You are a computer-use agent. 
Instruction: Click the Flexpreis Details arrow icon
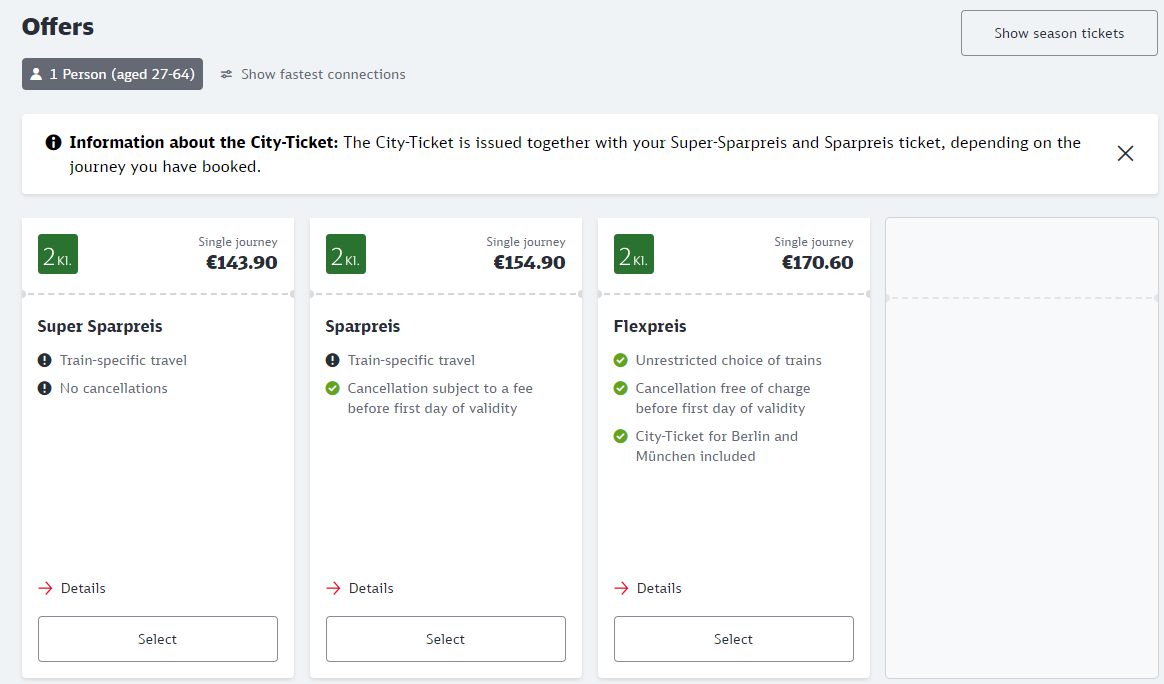(621, 588)
